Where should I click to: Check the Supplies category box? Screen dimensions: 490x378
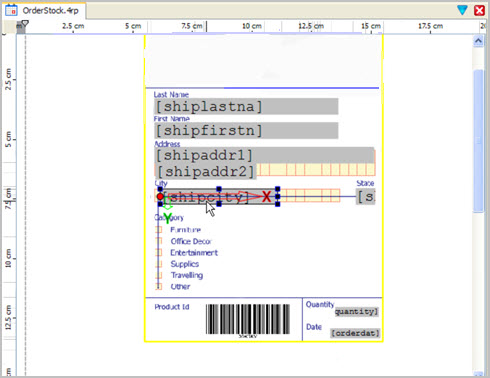pos(159,264)
